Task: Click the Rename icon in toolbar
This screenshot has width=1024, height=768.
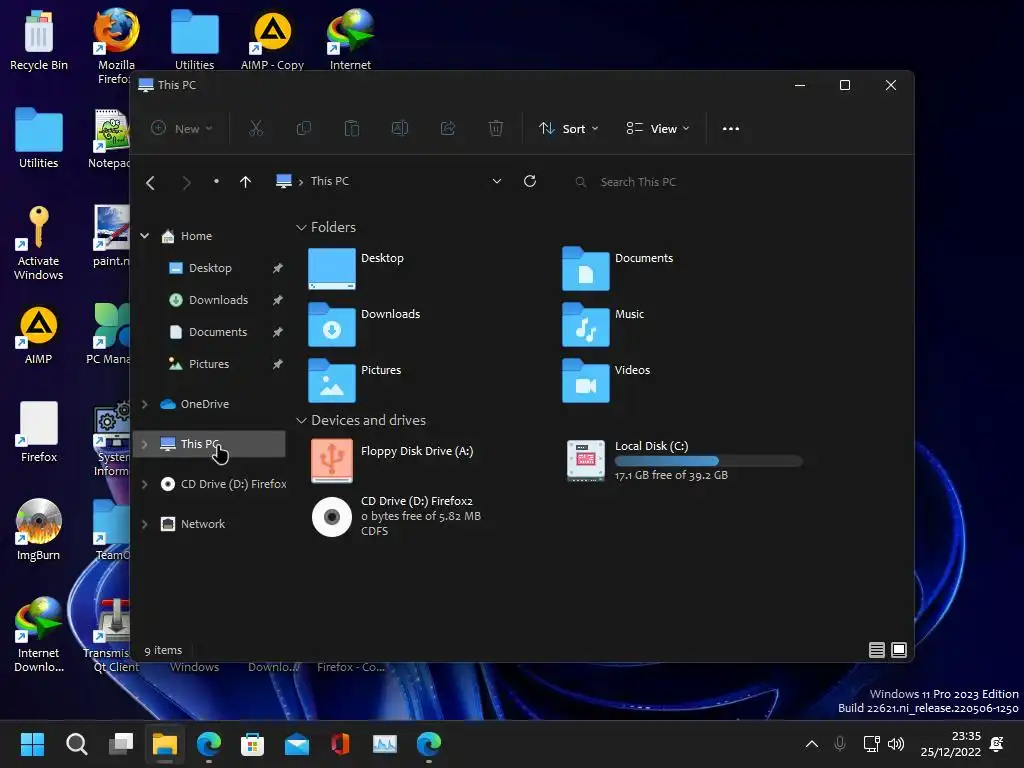Action: 400,129
